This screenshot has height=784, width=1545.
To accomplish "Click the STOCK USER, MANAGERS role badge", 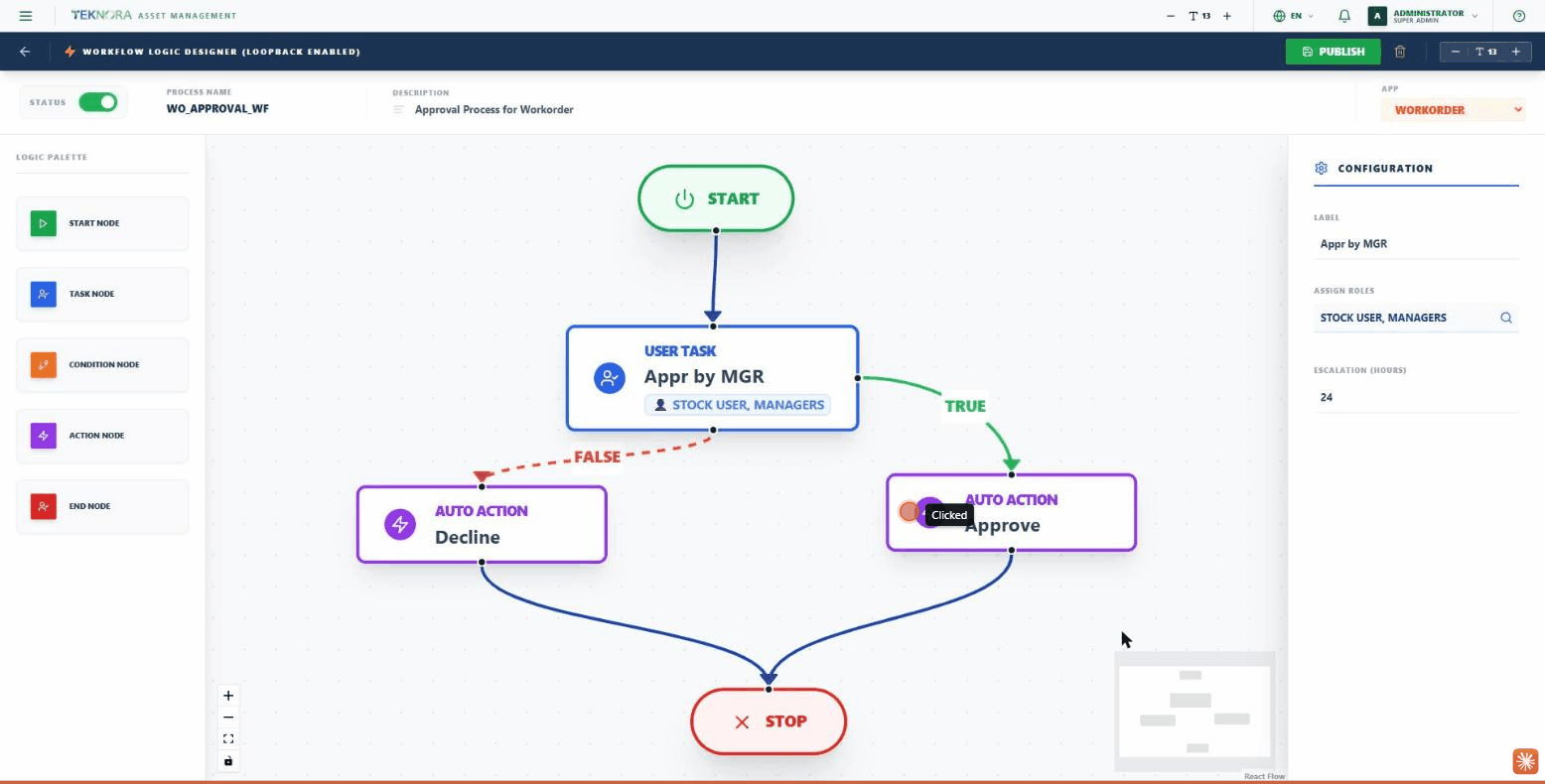I will tap(738, 405).
